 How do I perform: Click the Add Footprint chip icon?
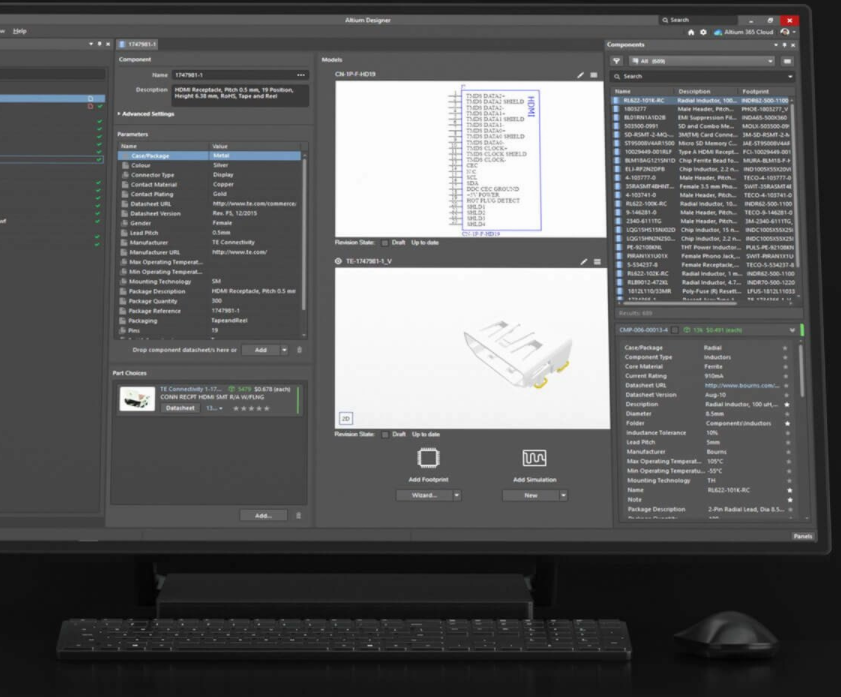click(x=428, y=458)
